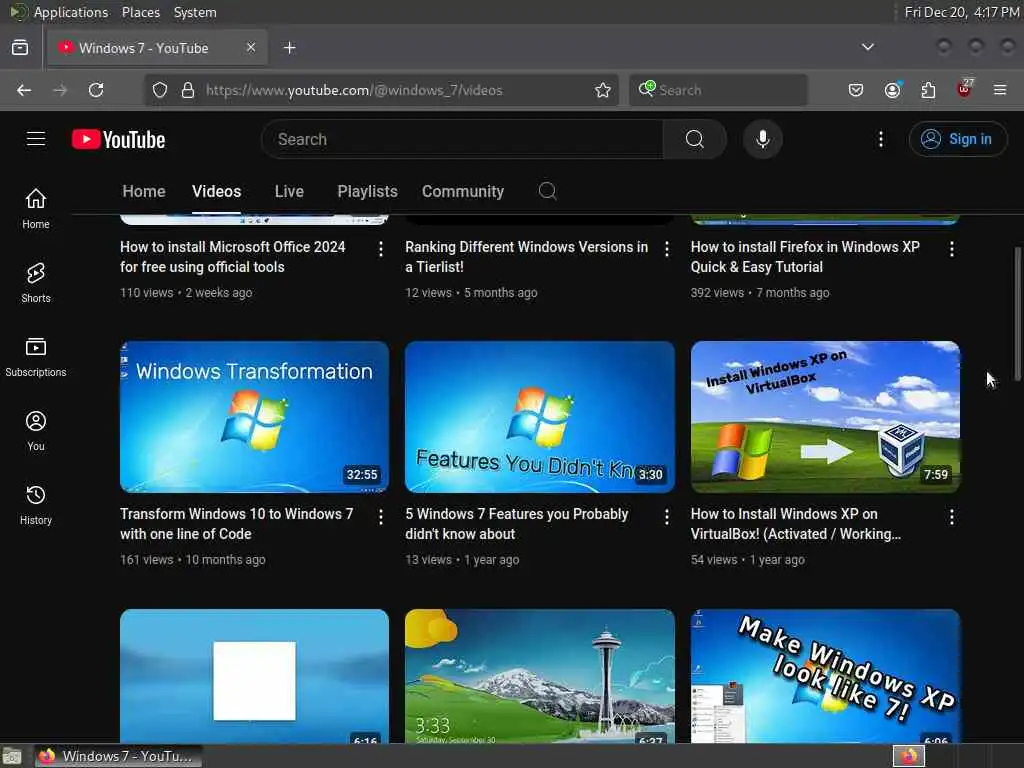View site security padlock info

(x=188, y=90)
